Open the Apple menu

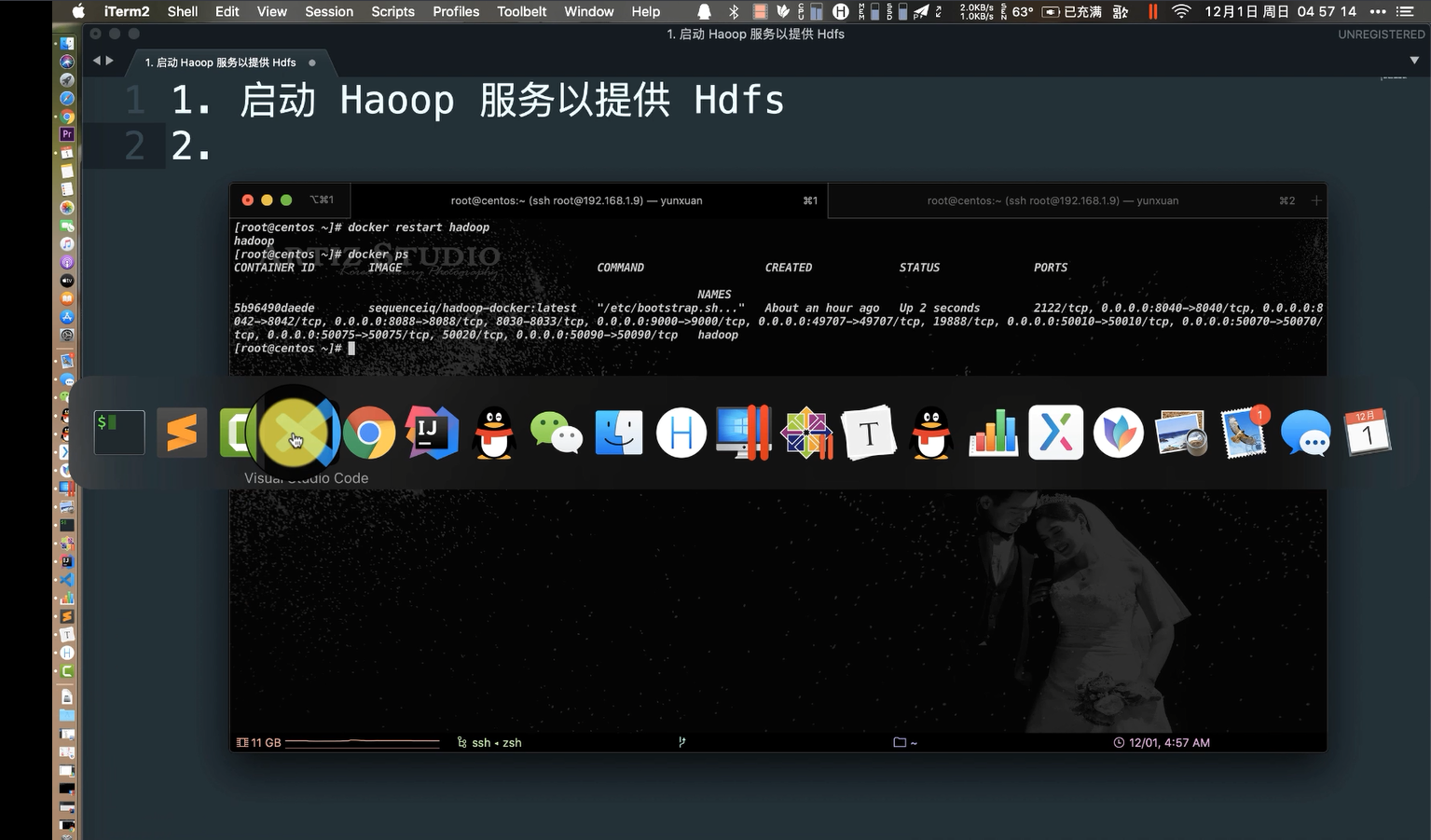tap(78, 11)
